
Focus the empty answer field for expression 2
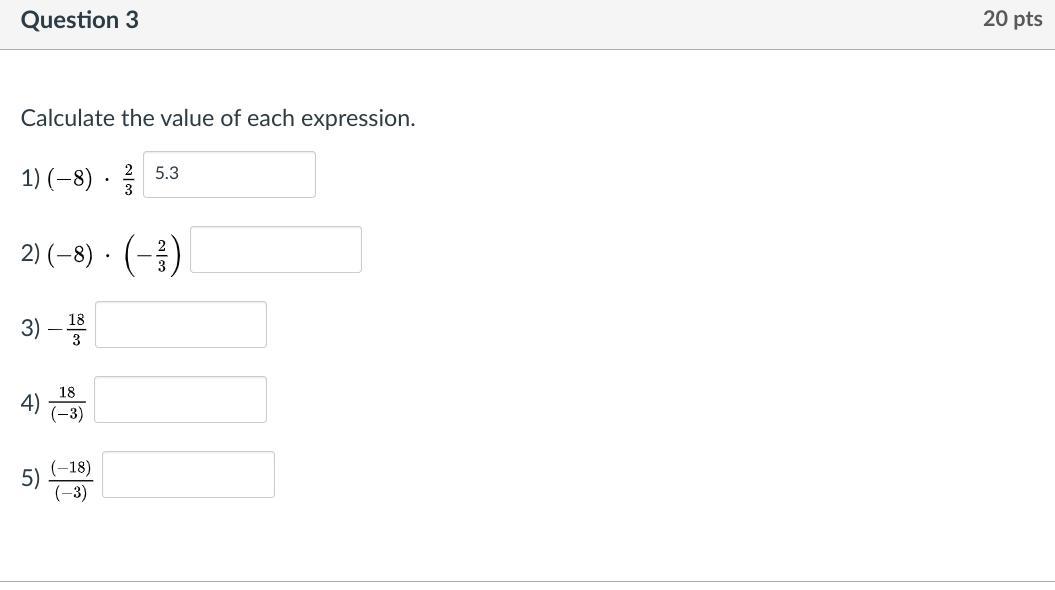click(275, 249)
